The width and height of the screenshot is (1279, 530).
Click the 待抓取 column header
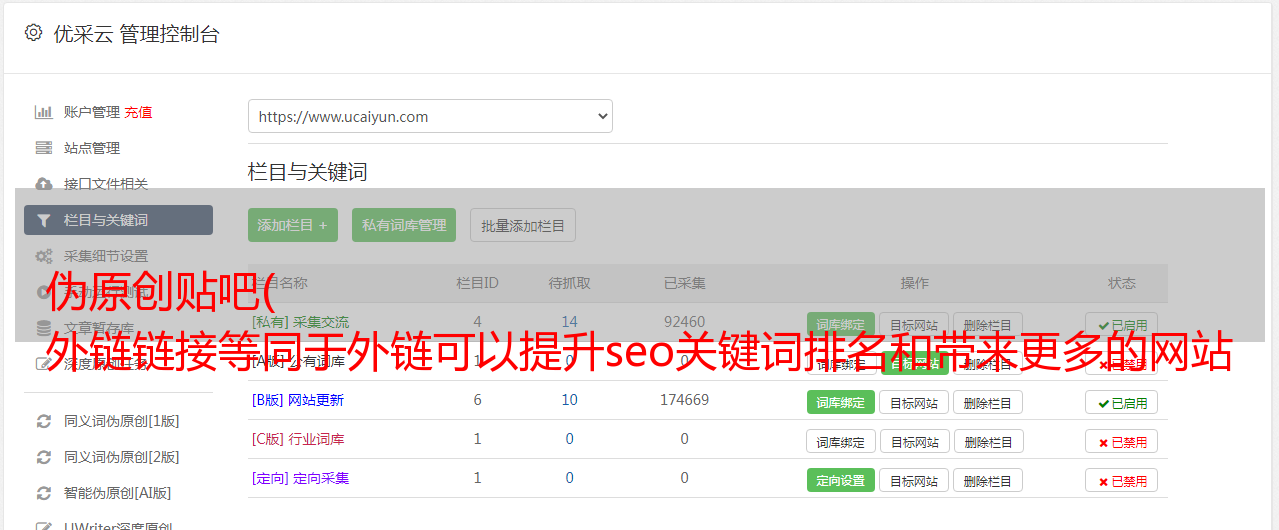pos(569,283)
